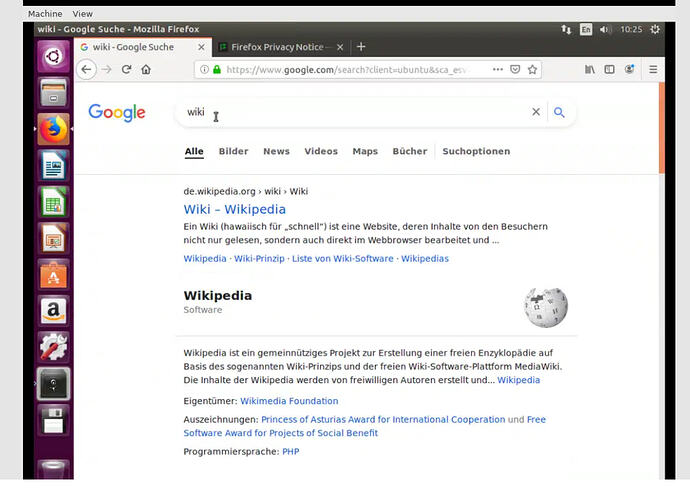Click the Google logo
The height and width of the screenshot is (490, 690).
point(117,113)
